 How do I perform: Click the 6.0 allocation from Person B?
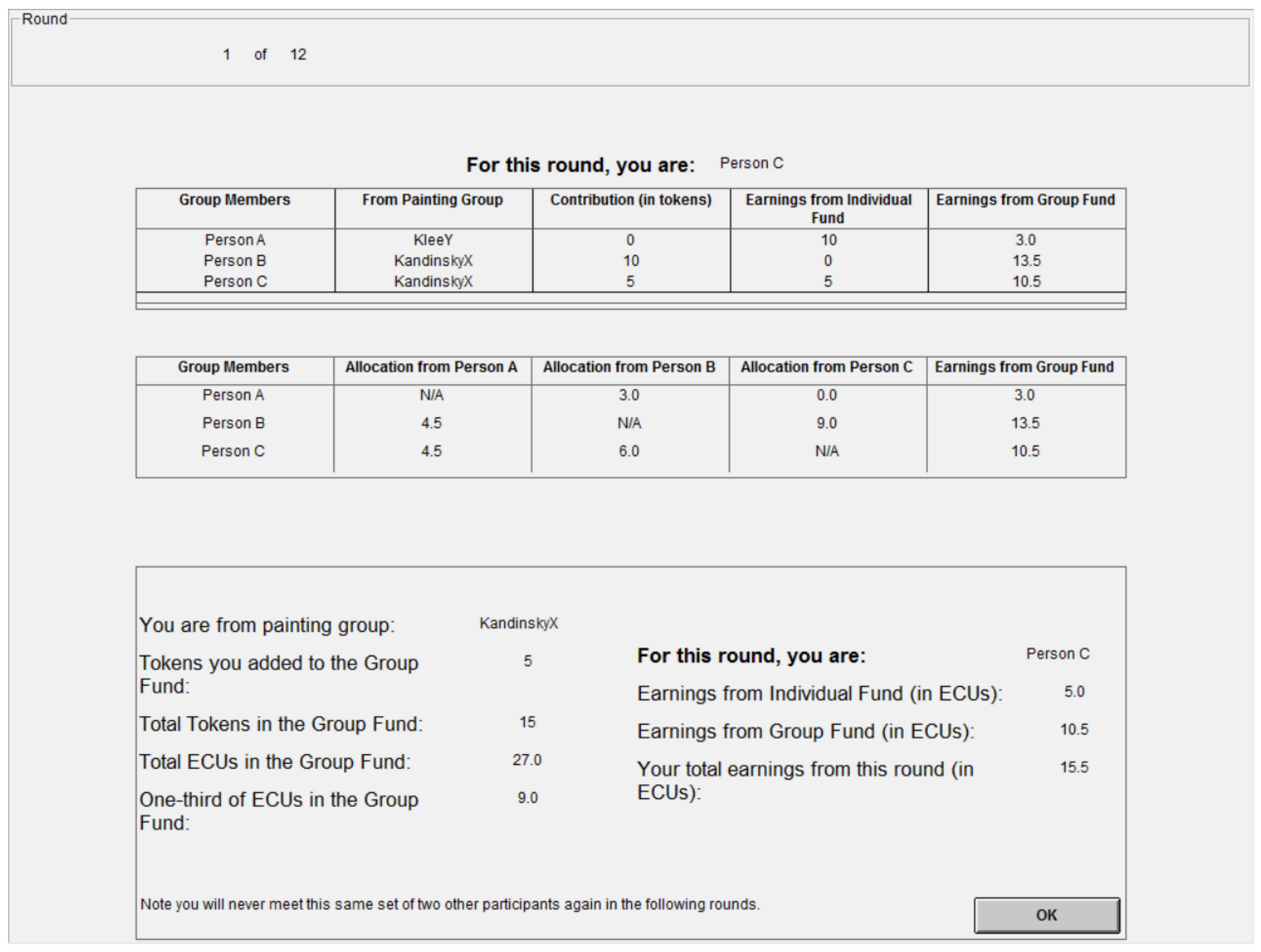pyautogui.click(x=629, y=451)
